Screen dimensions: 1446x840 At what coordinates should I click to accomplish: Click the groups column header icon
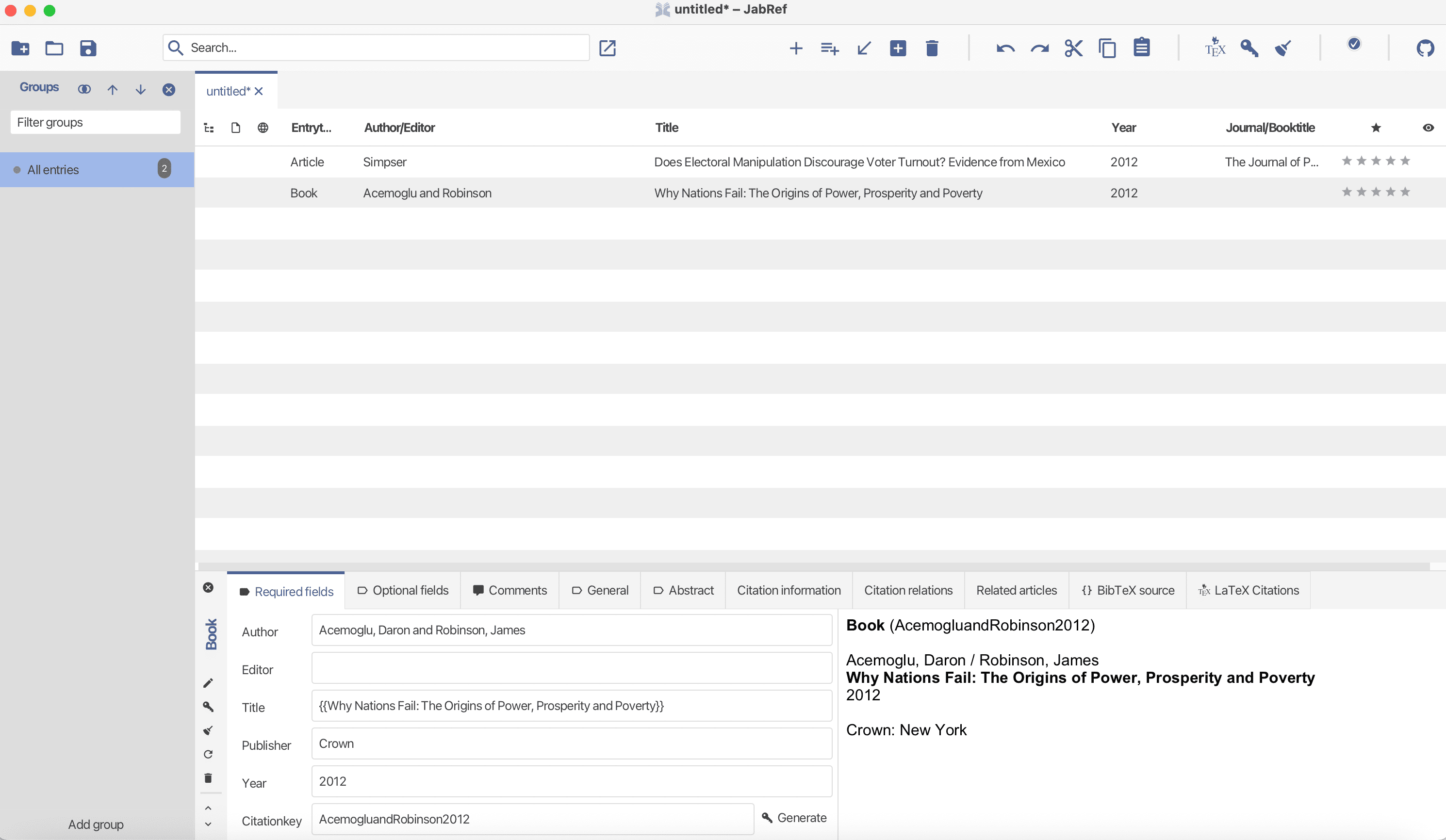click(209, 128)
